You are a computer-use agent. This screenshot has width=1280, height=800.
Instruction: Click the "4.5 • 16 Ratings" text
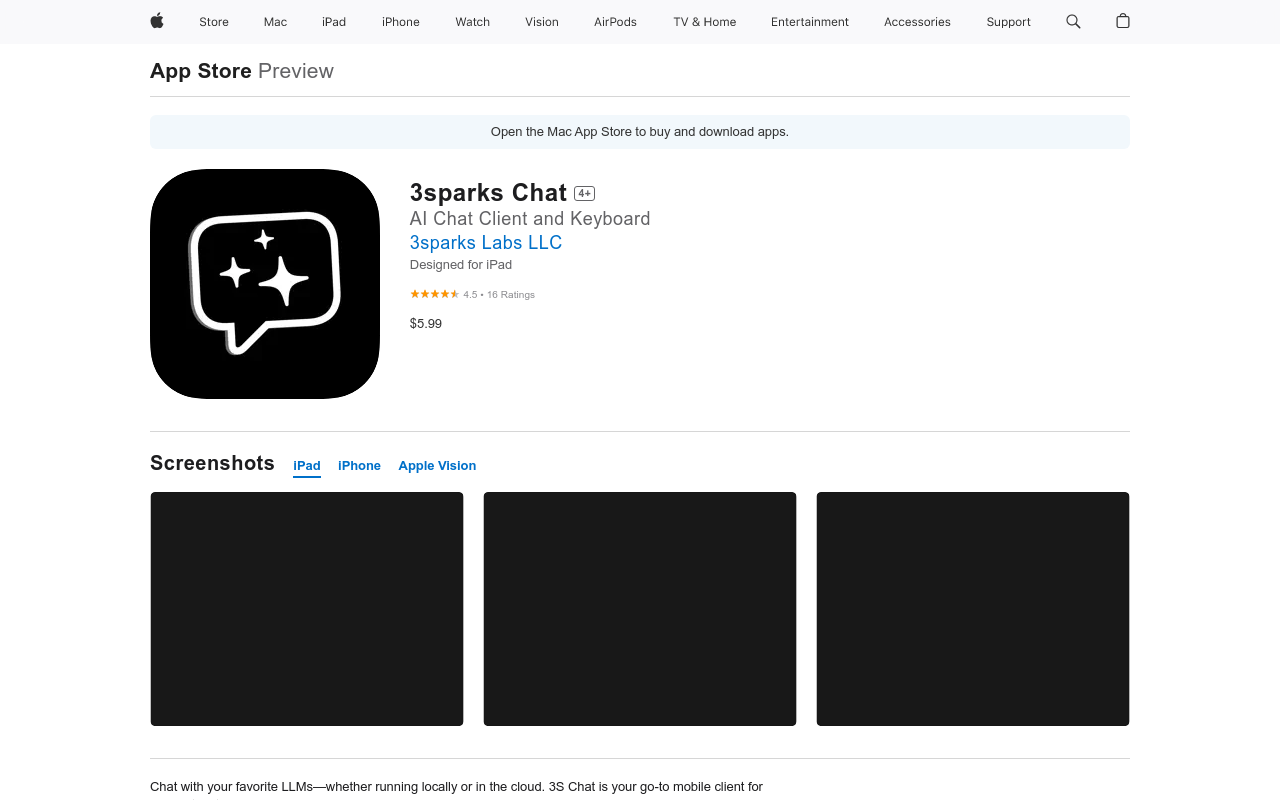[499, 295]
